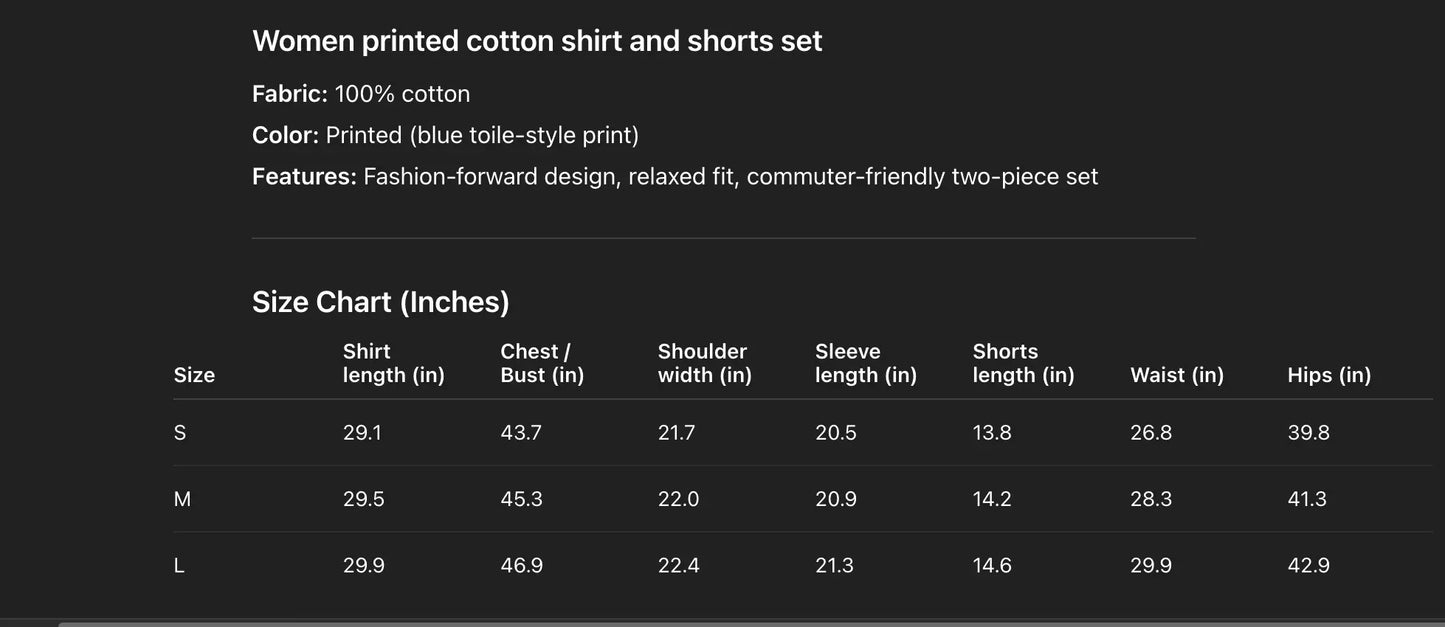The width and height of the screenshot is (1445, 627).
Task: Click the 42.9 hips value for L
Action: [1308, 566]
